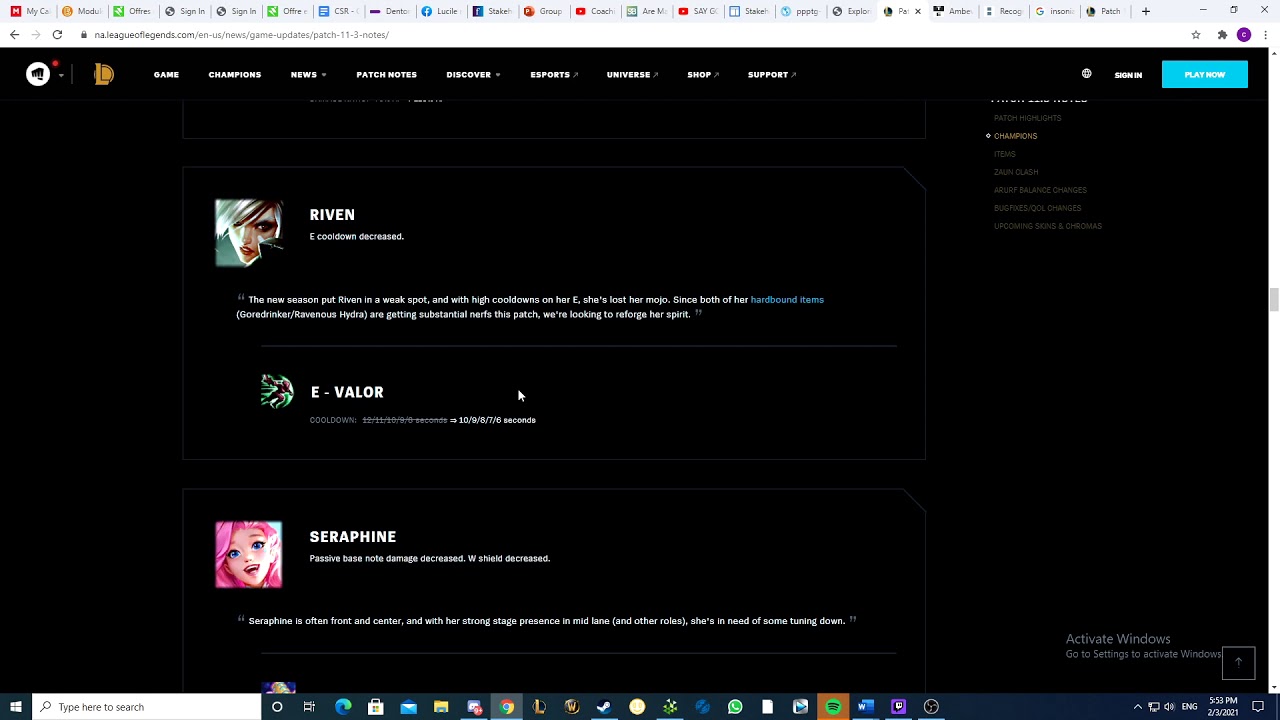Click the Seraphine champion portrait
This screenshot has height=720, width=1280.
tap(249, 555)
